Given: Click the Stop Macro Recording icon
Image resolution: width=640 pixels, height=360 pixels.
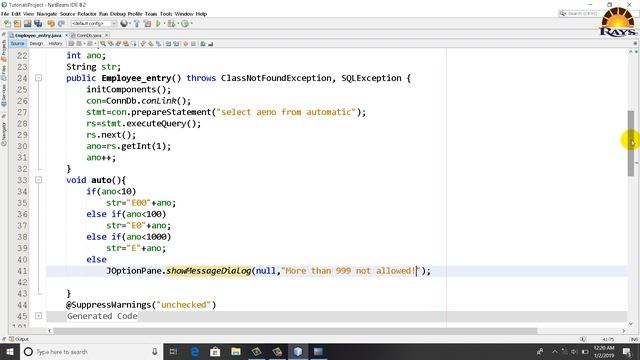Looking at the screenshot, I should [x=193, y=44].
